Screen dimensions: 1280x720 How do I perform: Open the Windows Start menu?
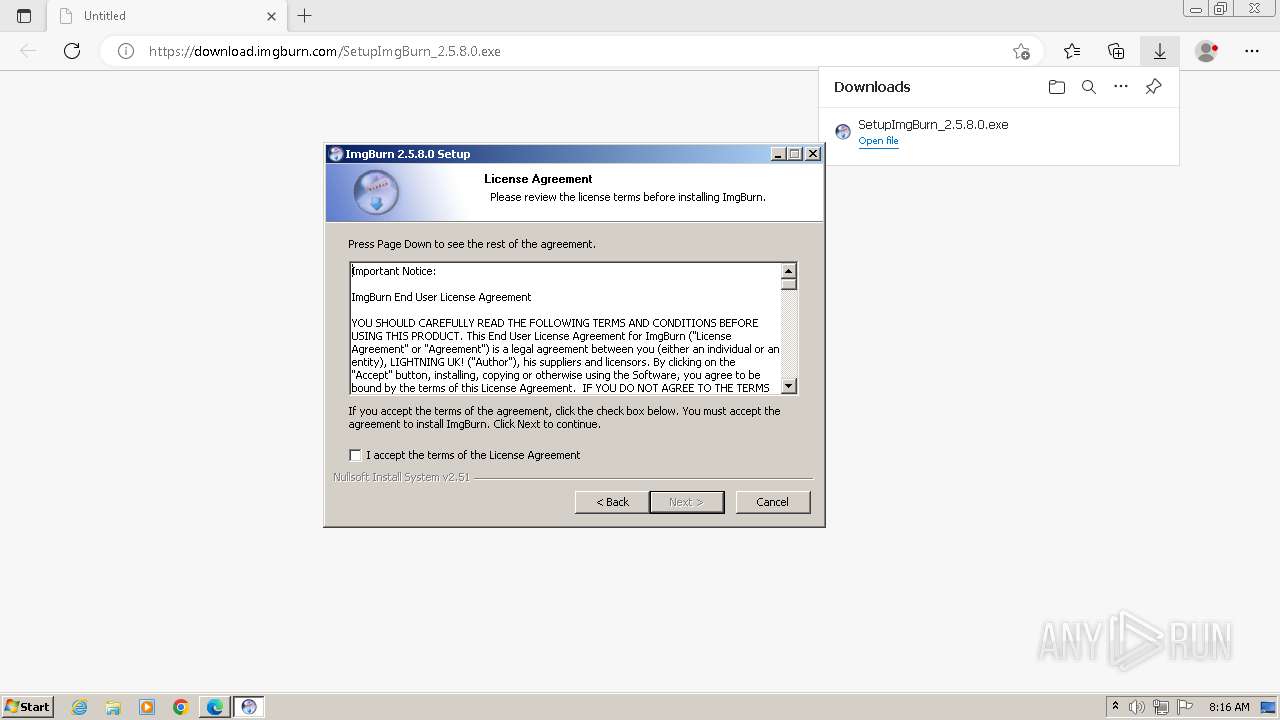27,707
